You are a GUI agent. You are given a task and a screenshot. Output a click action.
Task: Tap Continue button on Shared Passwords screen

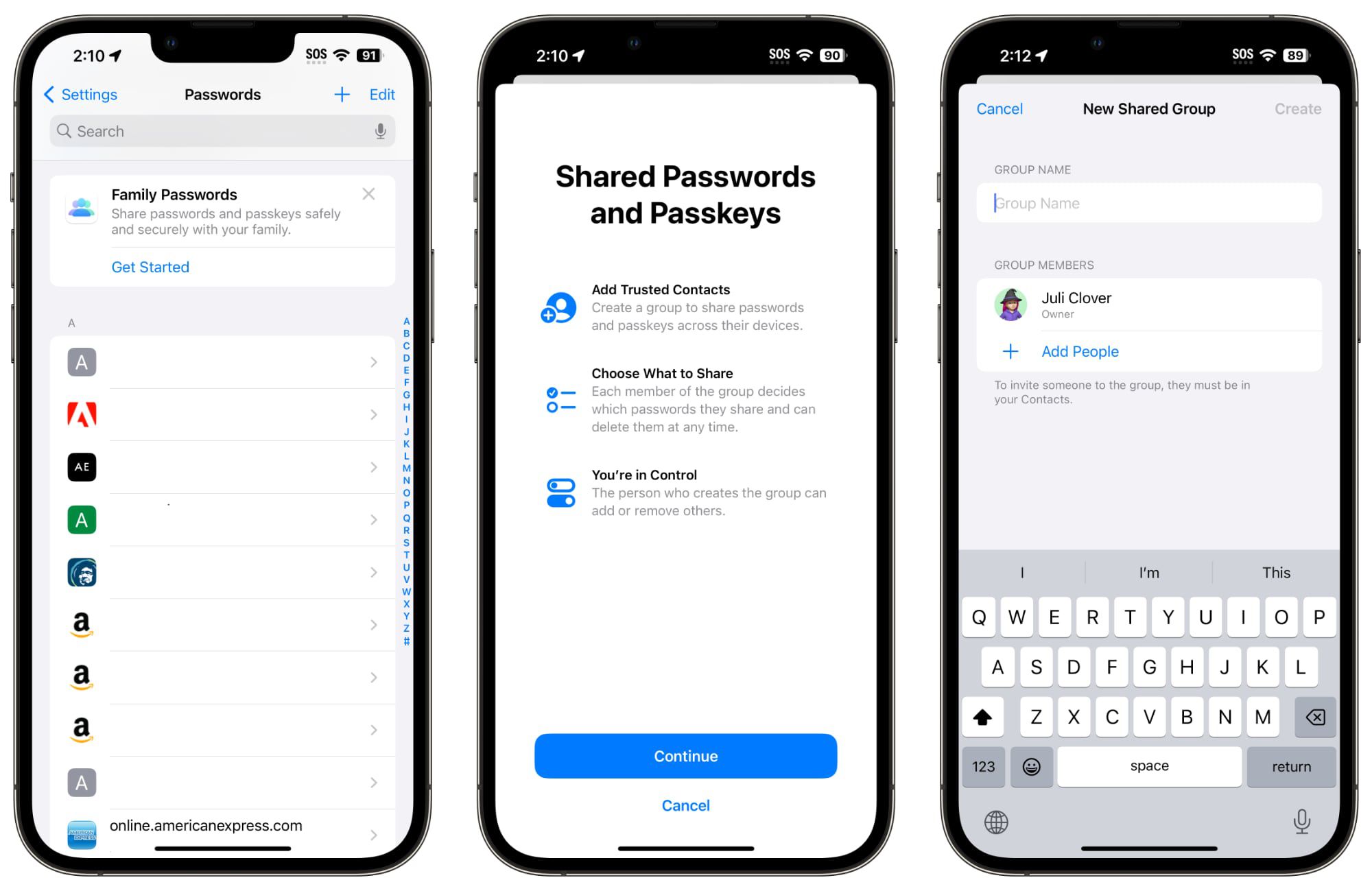[x=686, y=756]
